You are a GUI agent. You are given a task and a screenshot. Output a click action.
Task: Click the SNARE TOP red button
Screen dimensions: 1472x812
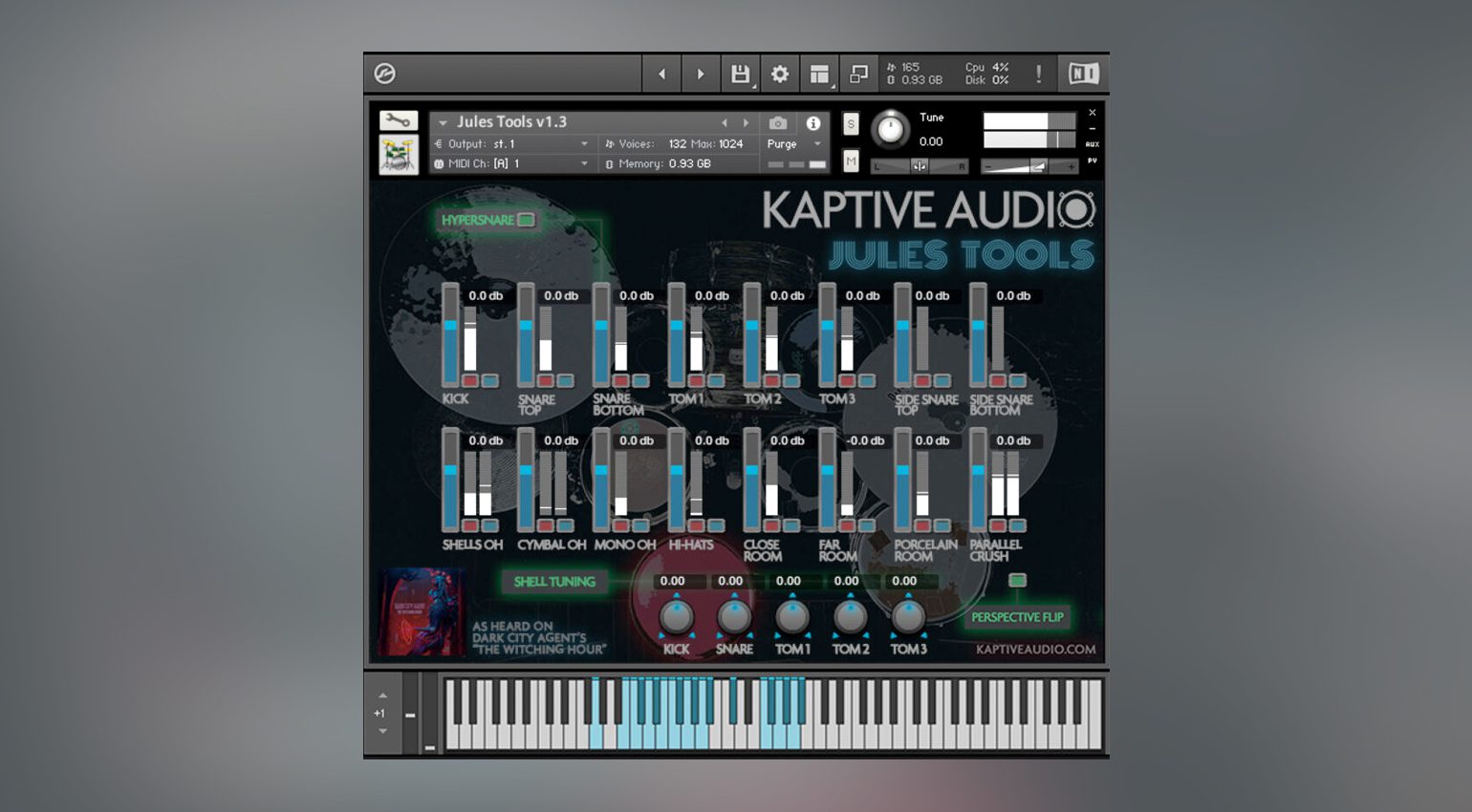545,380
